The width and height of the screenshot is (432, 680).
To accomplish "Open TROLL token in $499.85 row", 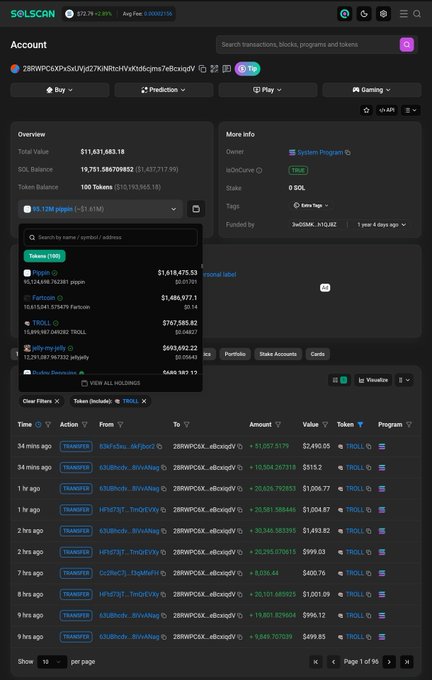I will (x=354, y=637).
